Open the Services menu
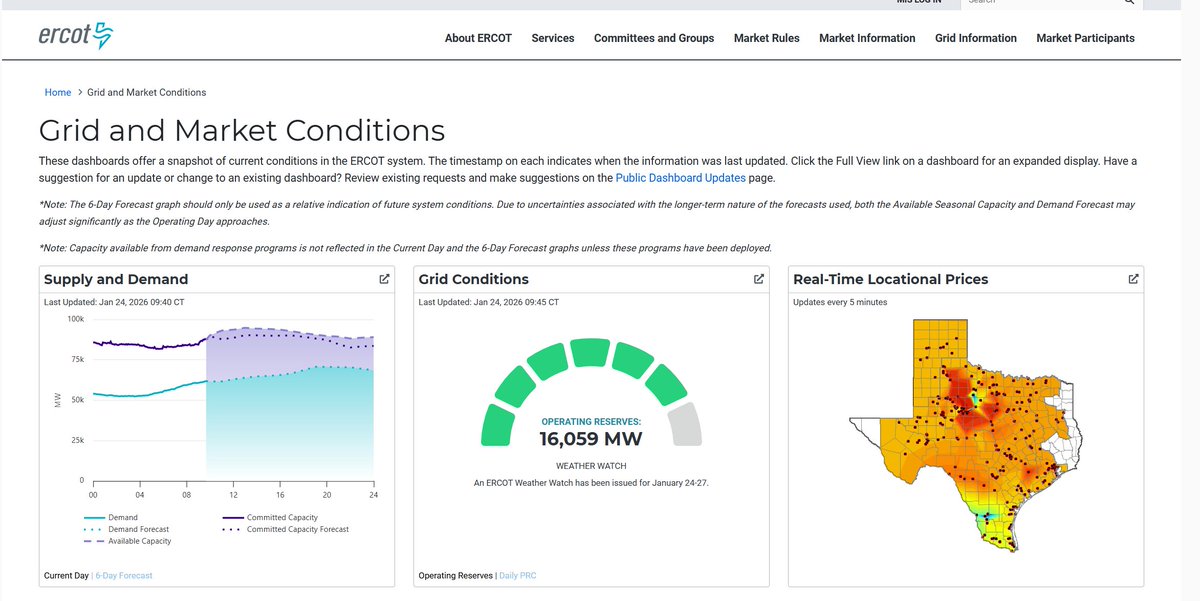Screen dimensions: 1200x601 [x=553, y=38]
